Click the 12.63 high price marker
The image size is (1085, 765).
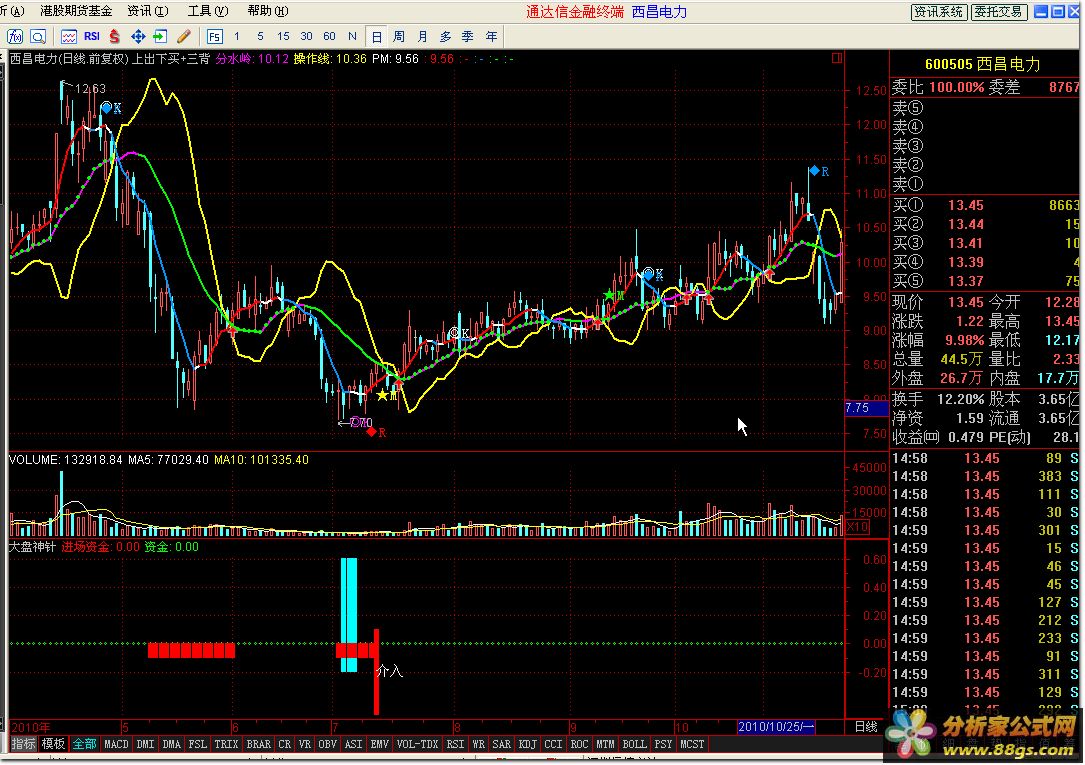pos(90,89)
